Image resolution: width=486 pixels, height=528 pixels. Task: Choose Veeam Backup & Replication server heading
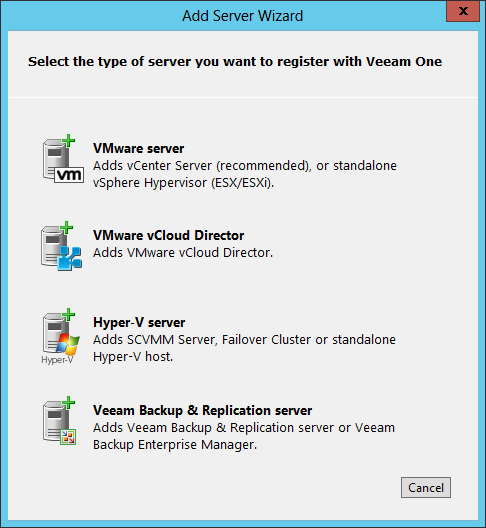tap(202, 410)
